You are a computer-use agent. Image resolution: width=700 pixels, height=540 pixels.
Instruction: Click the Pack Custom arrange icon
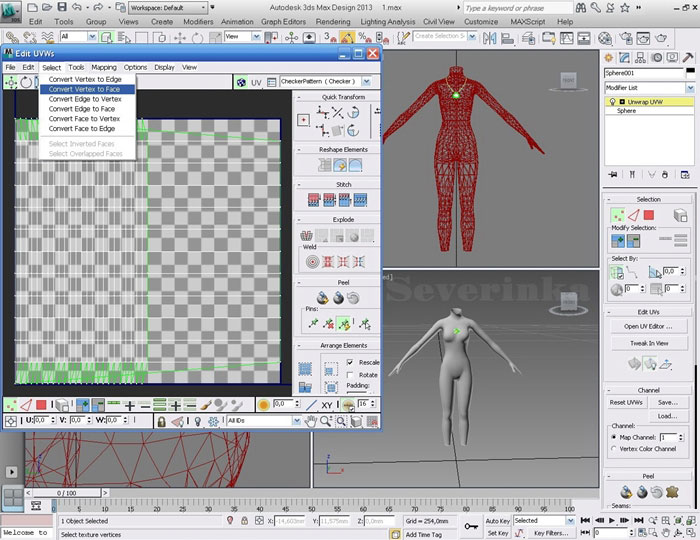coord(305,369)
